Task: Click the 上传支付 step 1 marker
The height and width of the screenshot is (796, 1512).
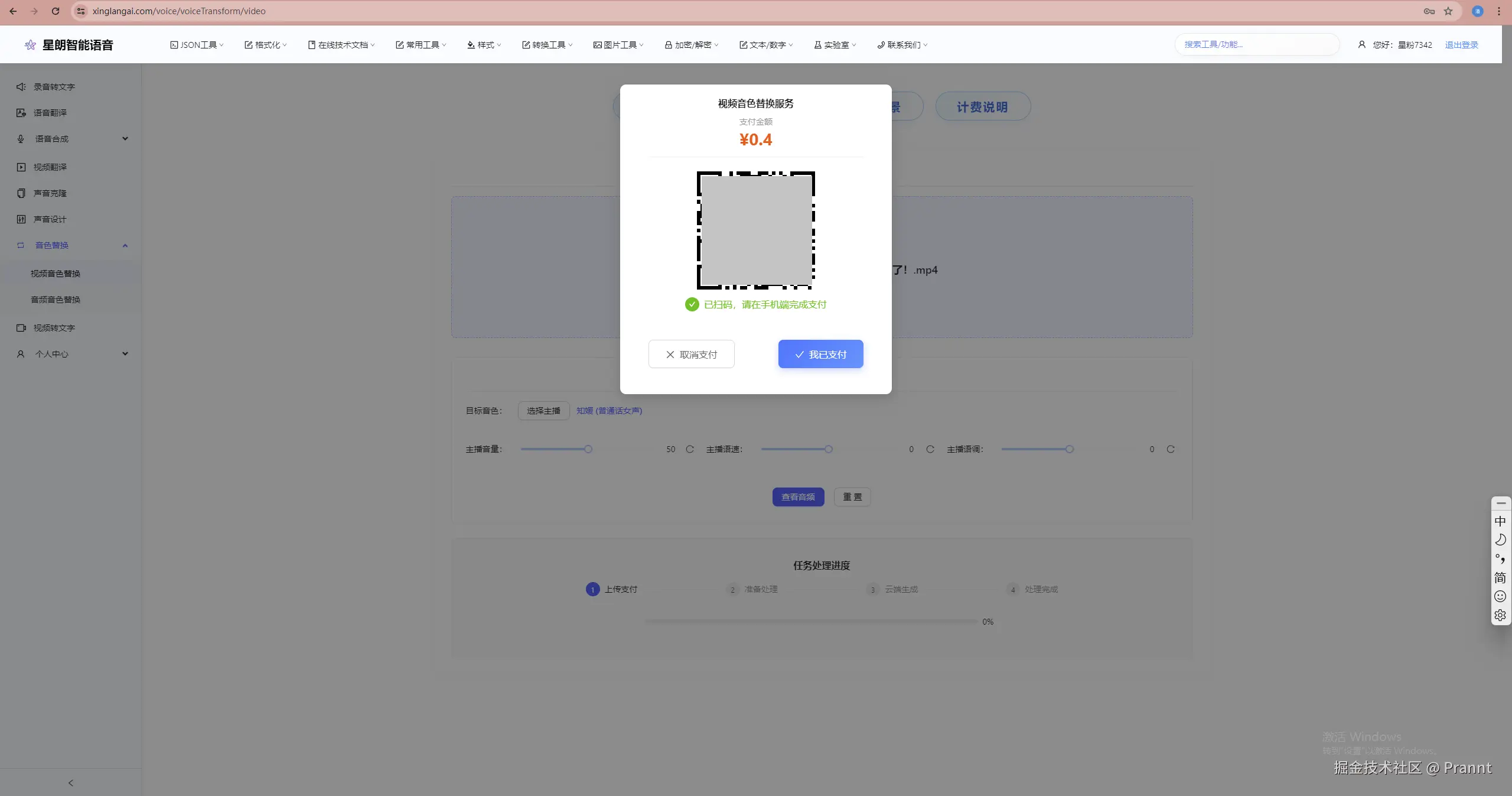Action: [592, 589]
